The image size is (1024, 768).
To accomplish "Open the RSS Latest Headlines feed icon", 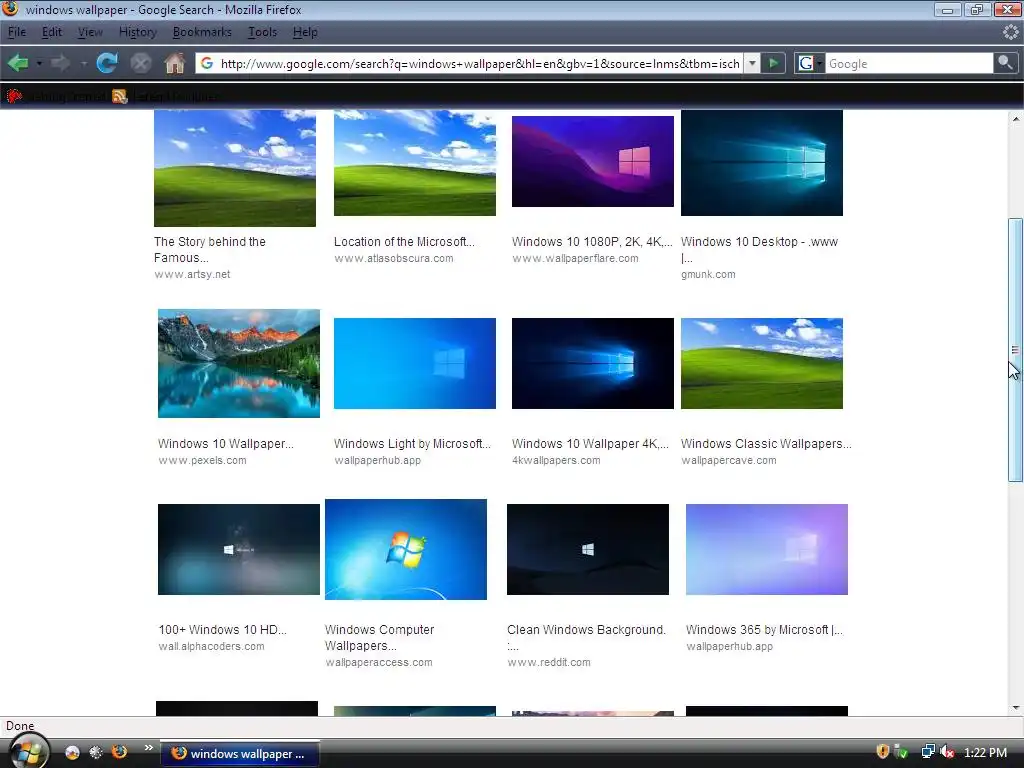I will 120,97.
